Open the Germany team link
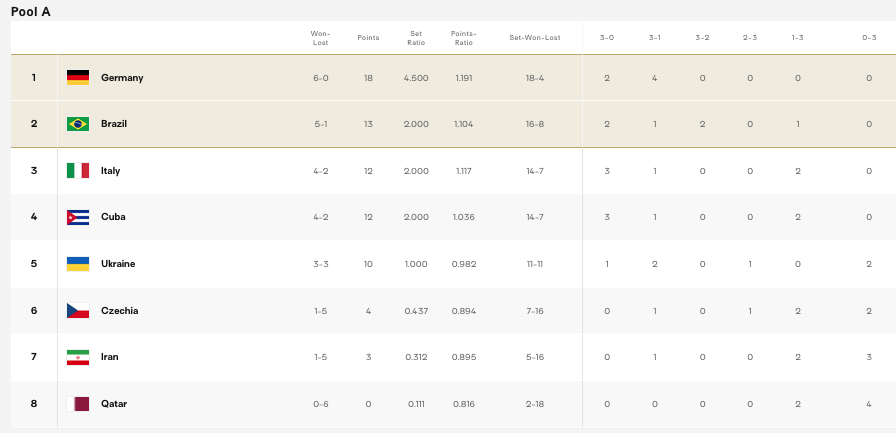This screenshot has height=433, width=896. click(122, 78)
